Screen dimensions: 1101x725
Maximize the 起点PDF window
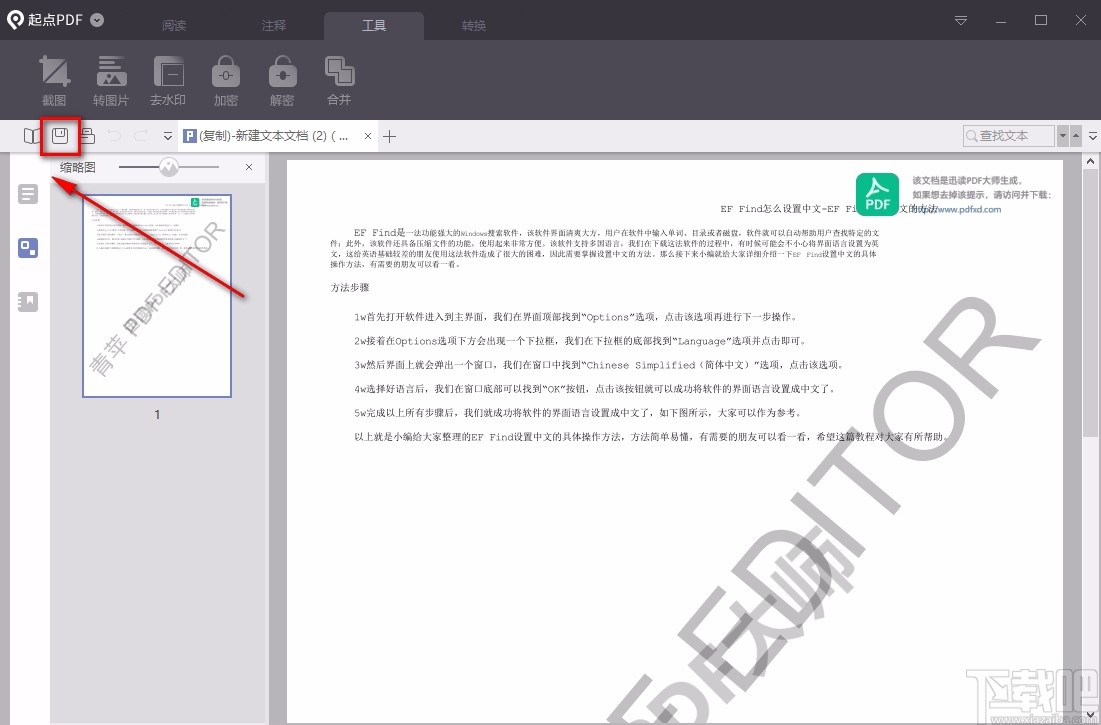[x=1041, y=20]
